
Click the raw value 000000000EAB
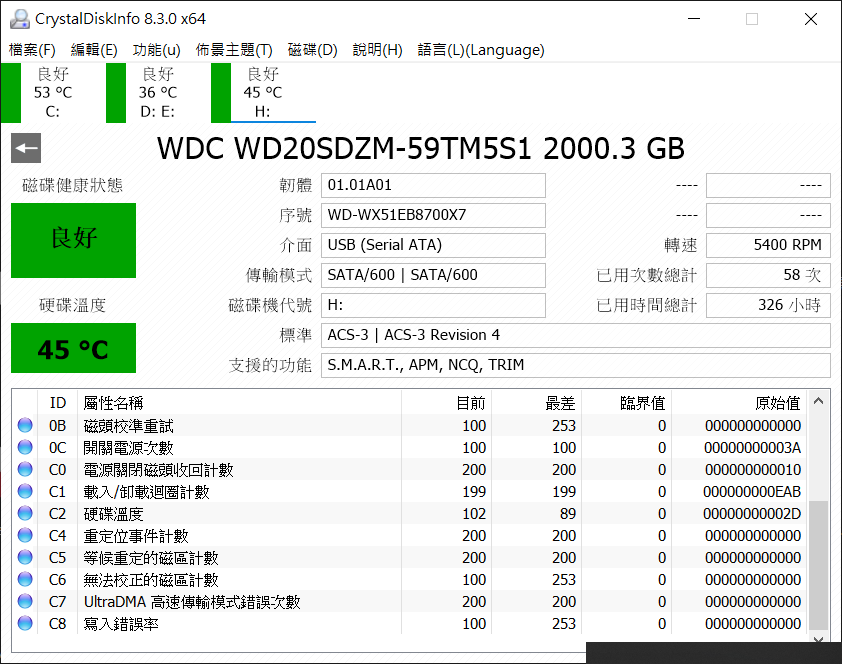point(752,492)
